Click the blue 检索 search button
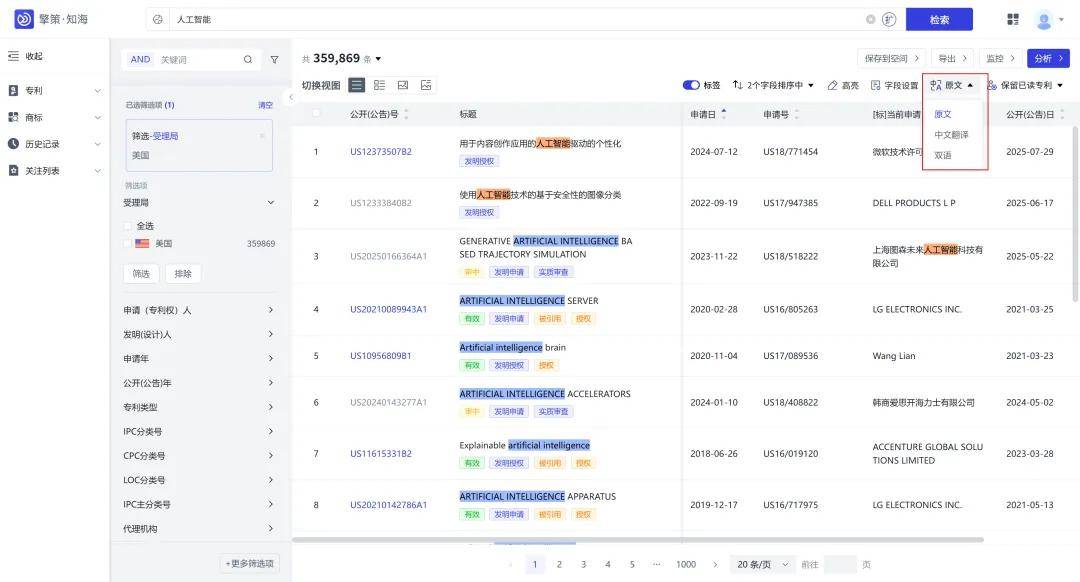1080x582 pixels. [937, 18]
